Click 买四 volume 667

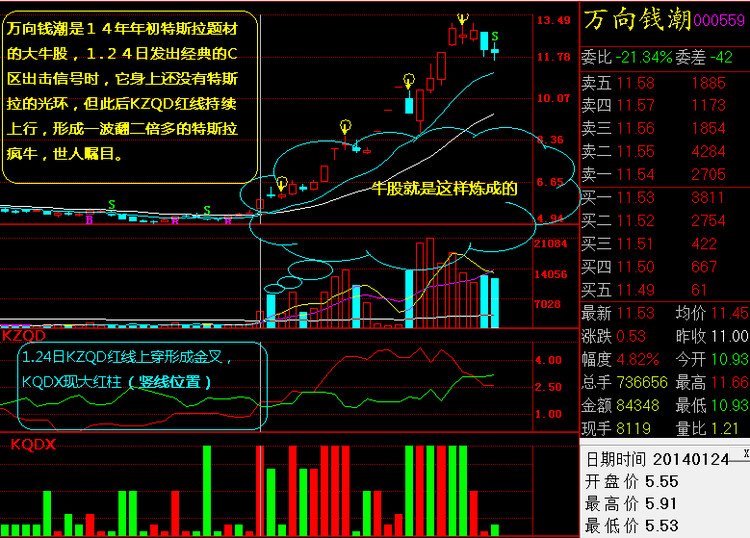pyautogui.click(x=704, y=267)
